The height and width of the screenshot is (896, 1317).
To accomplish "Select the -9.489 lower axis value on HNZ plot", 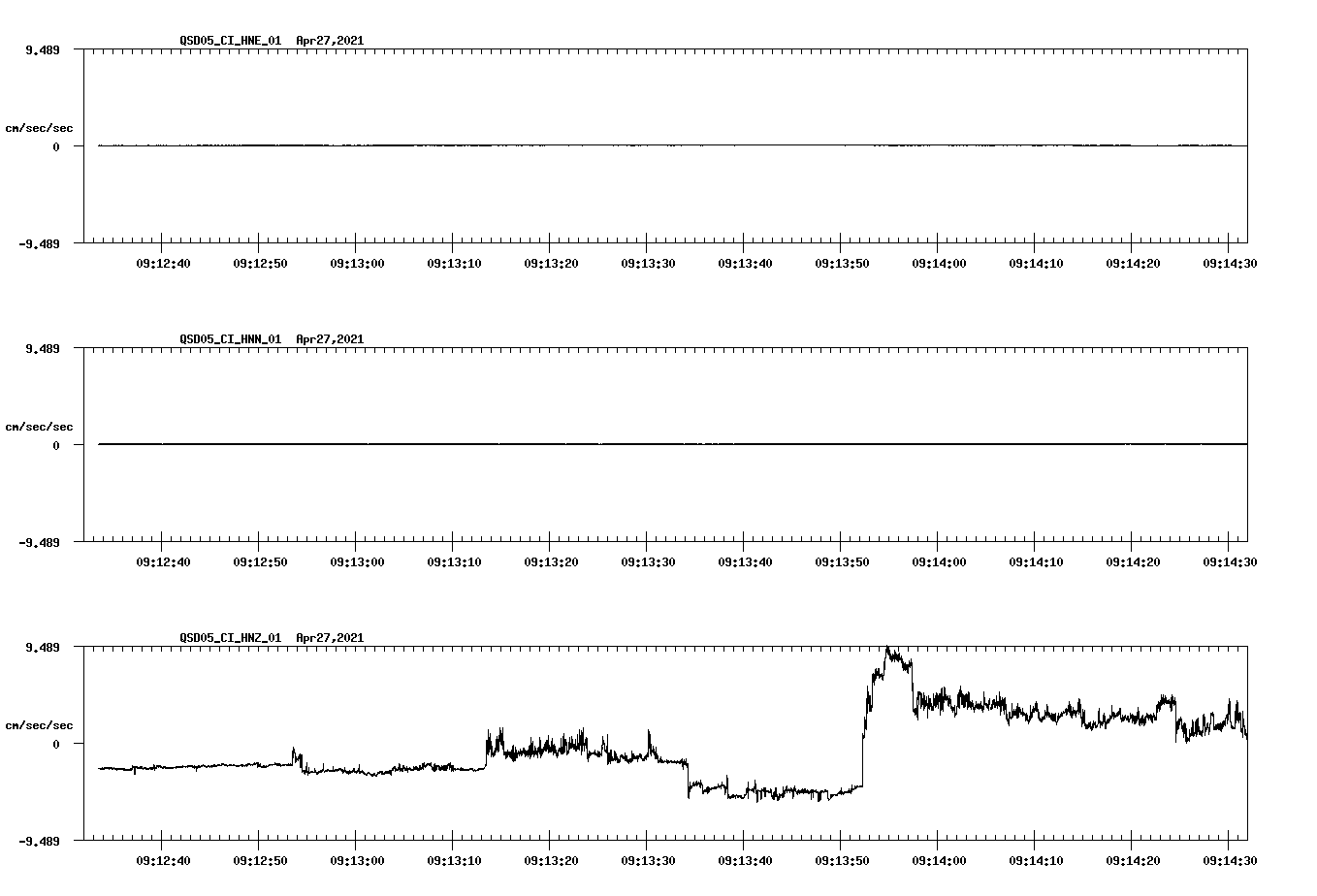I will (x=39, y=843).
